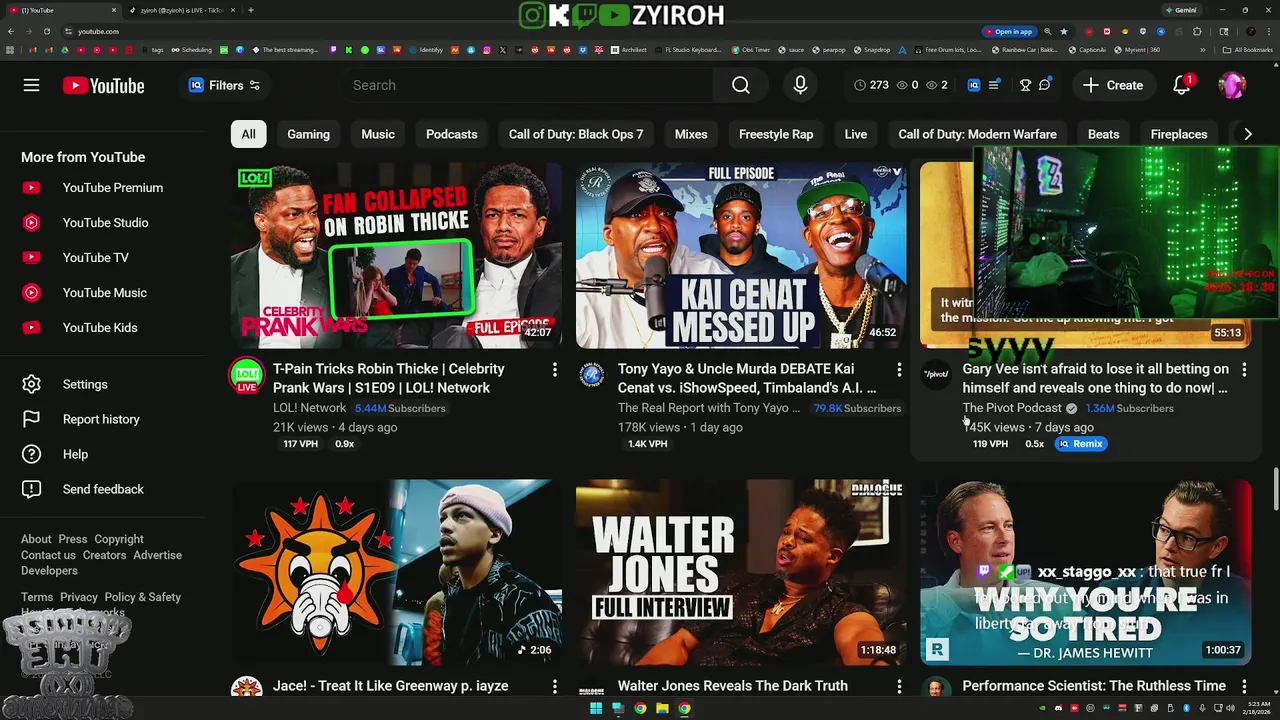The width and height of the screenshot is (1280, 720).
Task: Click the Create button
Action: click(x=1113, y=85)
